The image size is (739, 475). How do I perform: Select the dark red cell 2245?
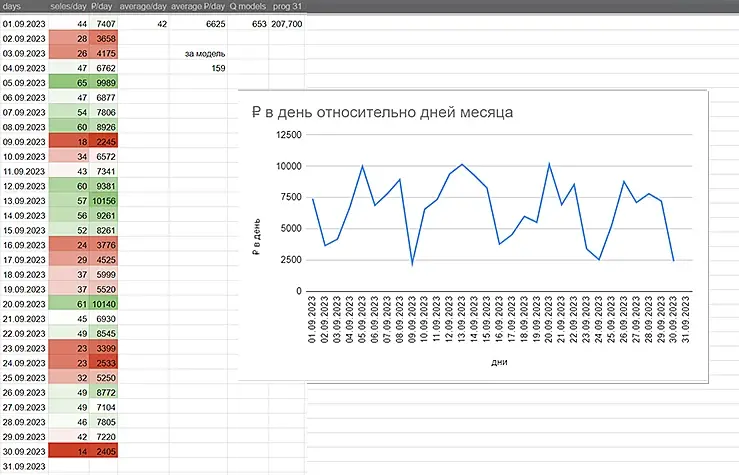[x=104, y=142]
